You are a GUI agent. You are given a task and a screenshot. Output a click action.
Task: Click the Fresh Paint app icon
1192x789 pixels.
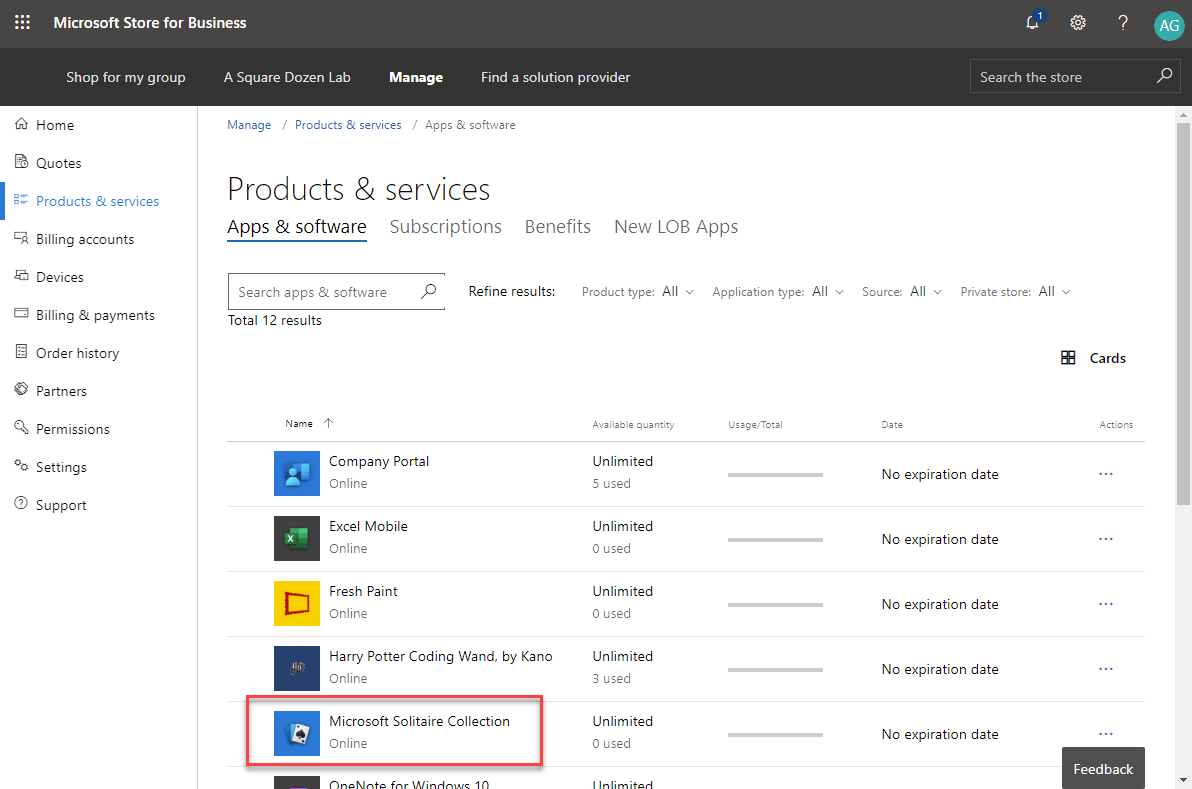pos(296,604)
